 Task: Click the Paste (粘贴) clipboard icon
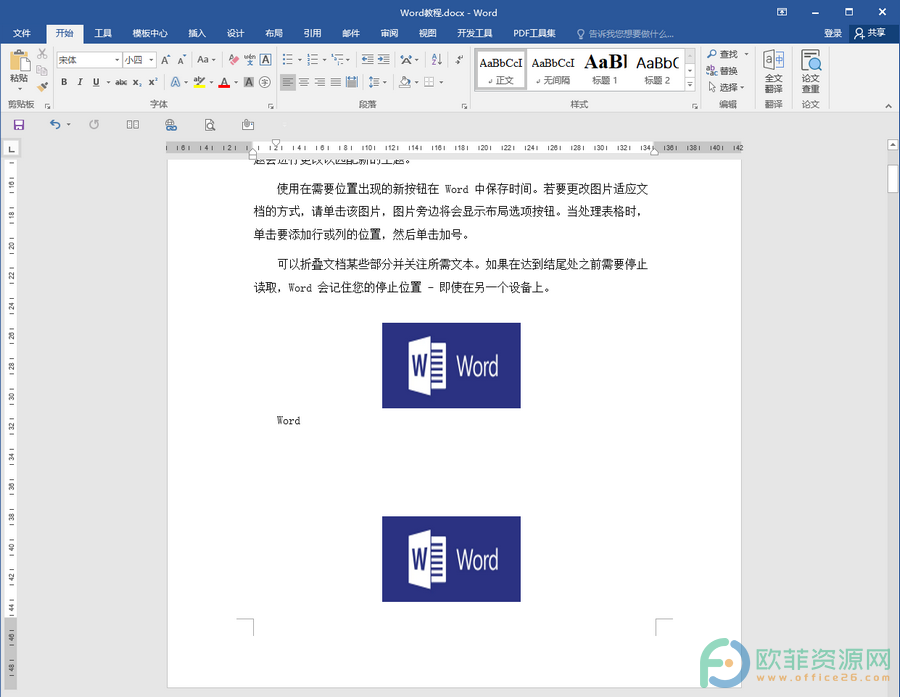19,62
